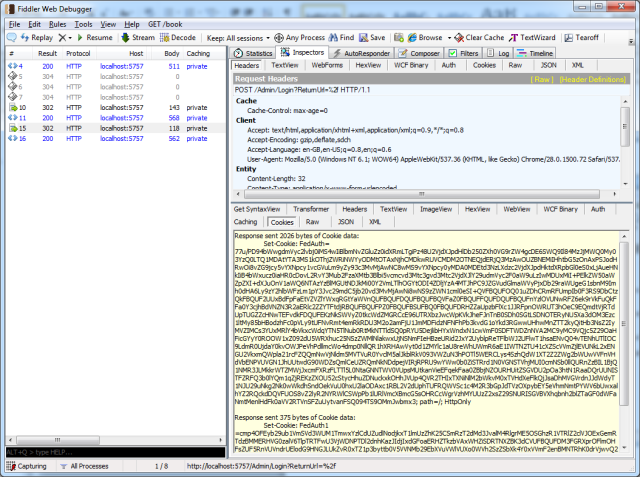The image size is (640, 477).
Task: Click the screenshot camera icon
Action: tap(398, 38)
